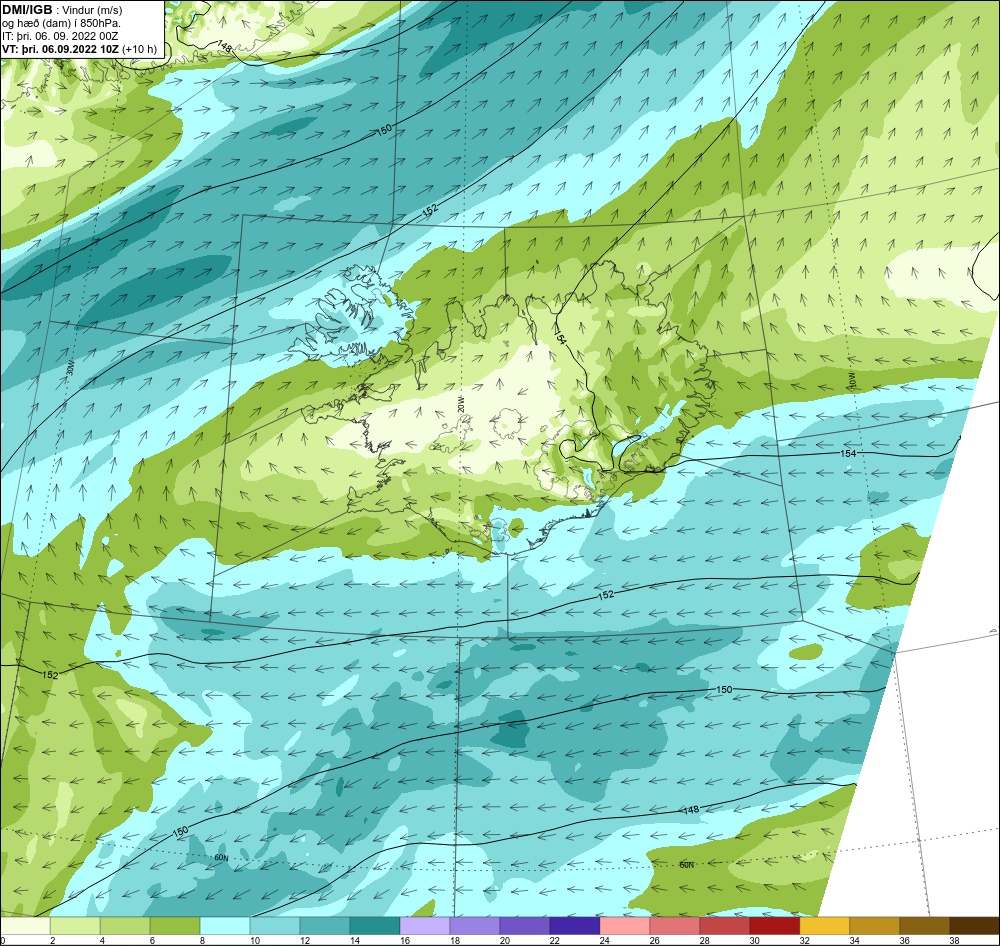Click the "VT: þri. 06.09.2022 10Z" valid time
Screen dimensions: 1000x946
(x=61, y=49)
